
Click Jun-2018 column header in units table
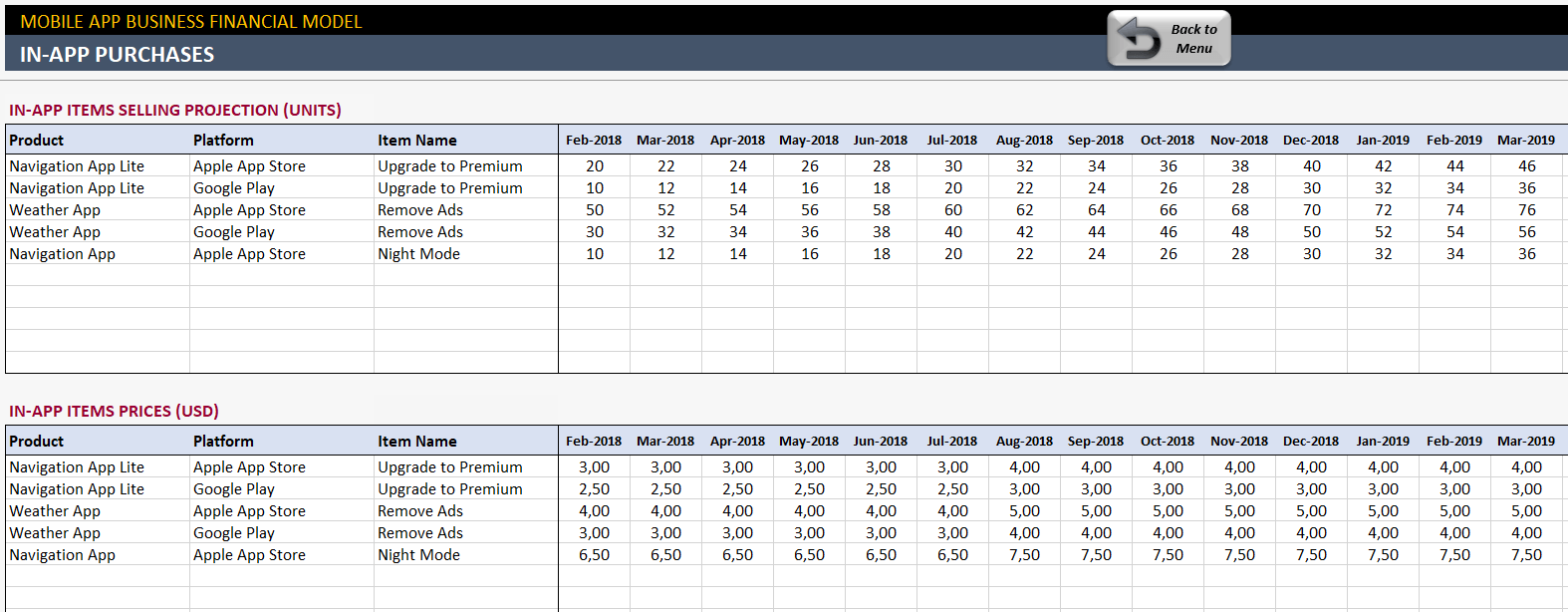881,141
